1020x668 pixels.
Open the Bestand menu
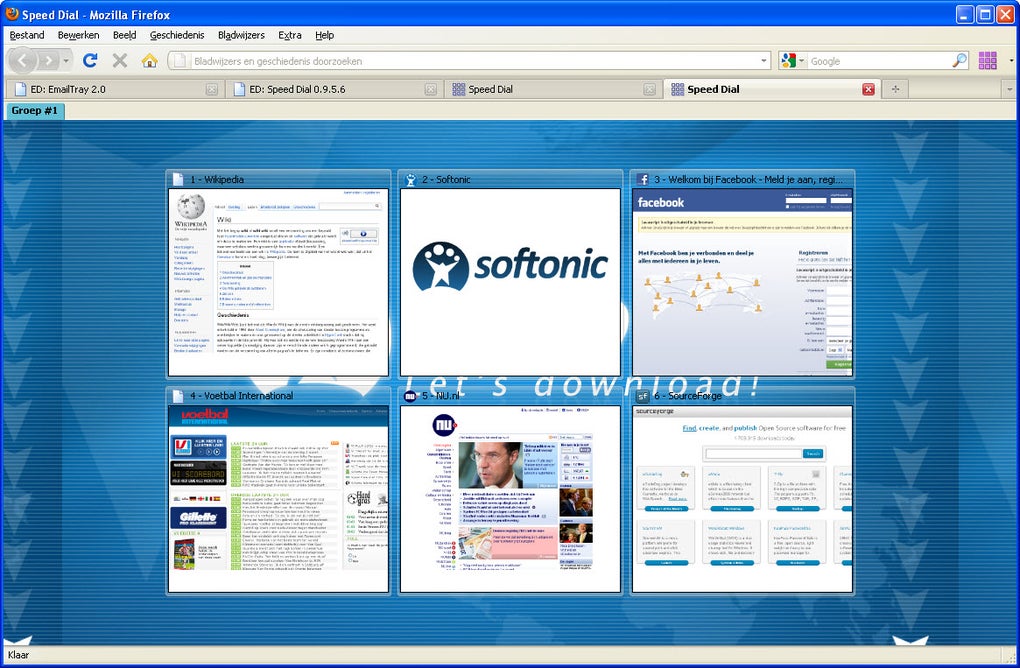coord(27,35)
